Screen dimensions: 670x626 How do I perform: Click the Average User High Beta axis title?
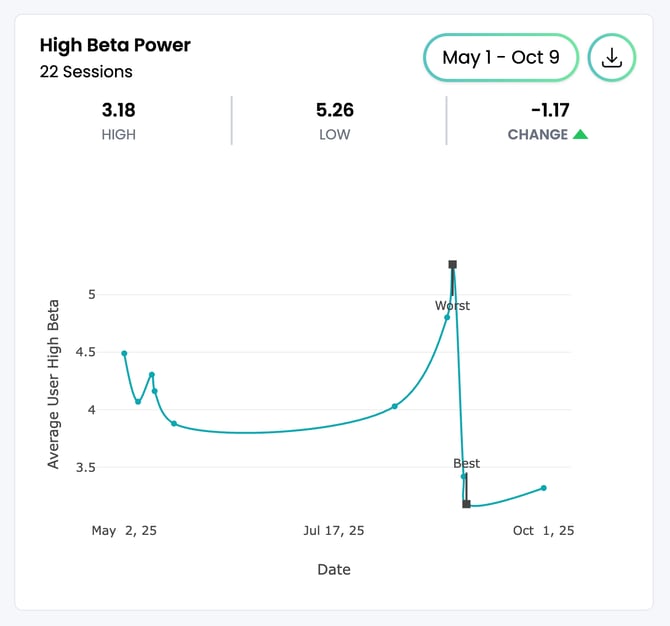[54, 383]
